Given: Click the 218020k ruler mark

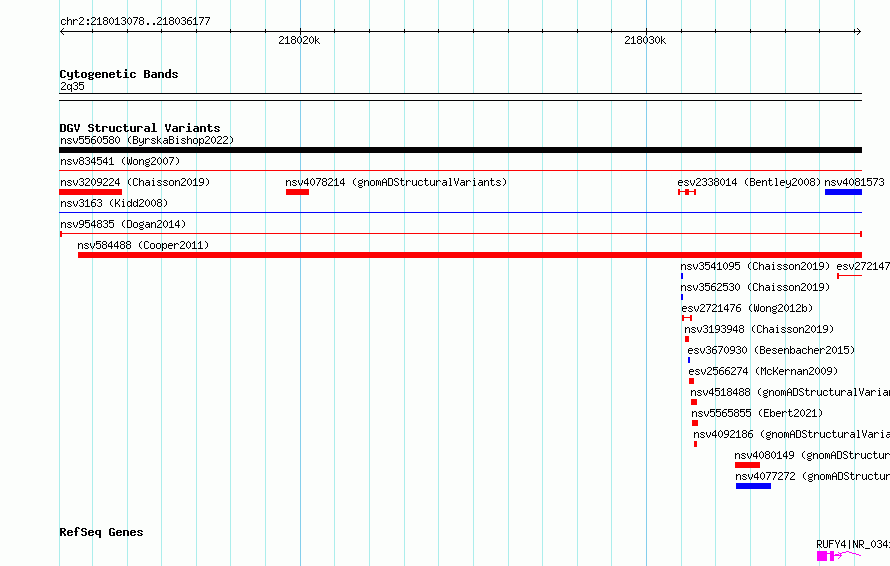Looking at the screenshot, I should 299,40.
